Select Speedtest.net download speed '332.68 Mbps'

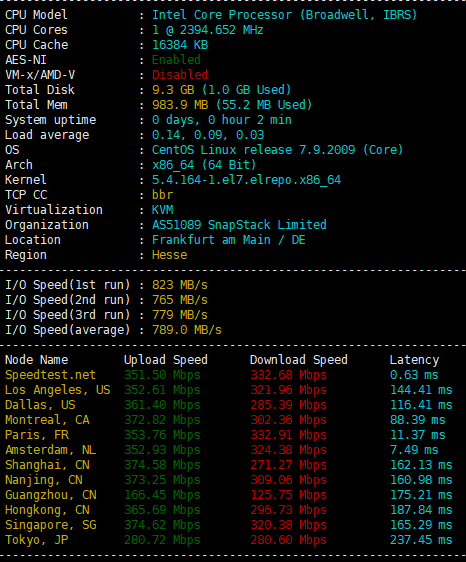pos(288,375)
